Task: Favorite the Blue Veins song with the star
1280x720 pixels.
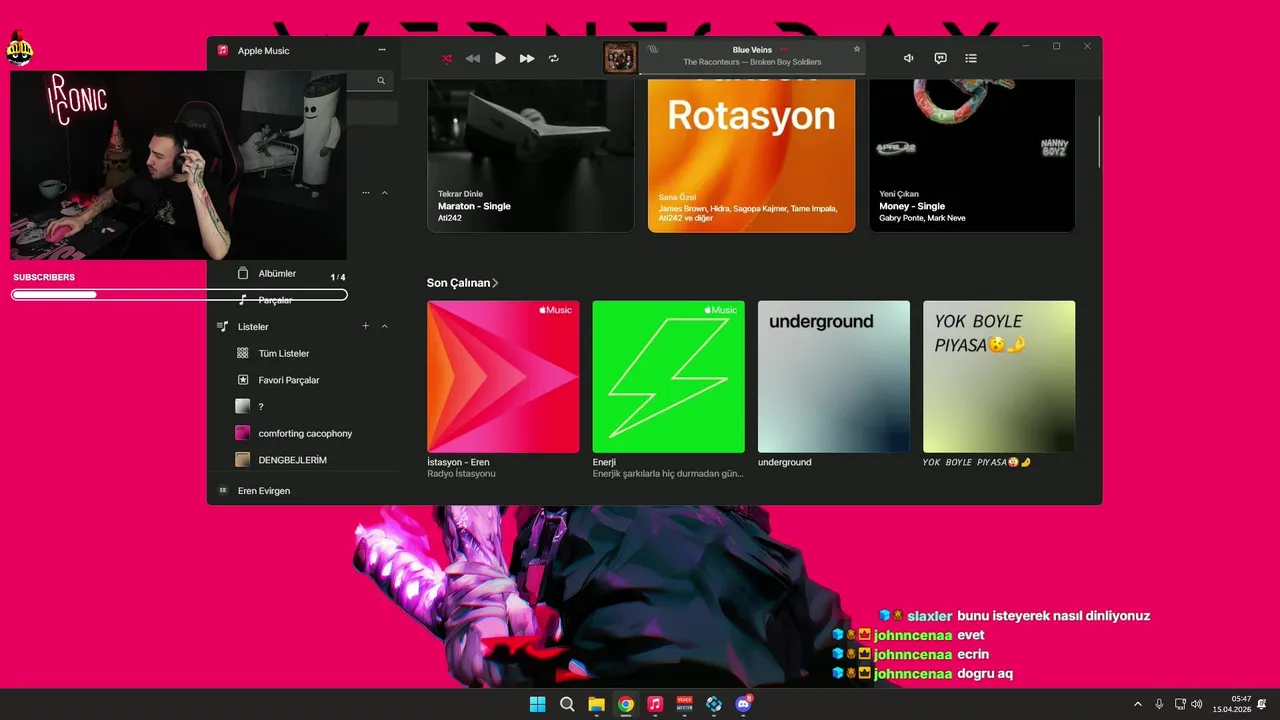Action: (857, 49)
